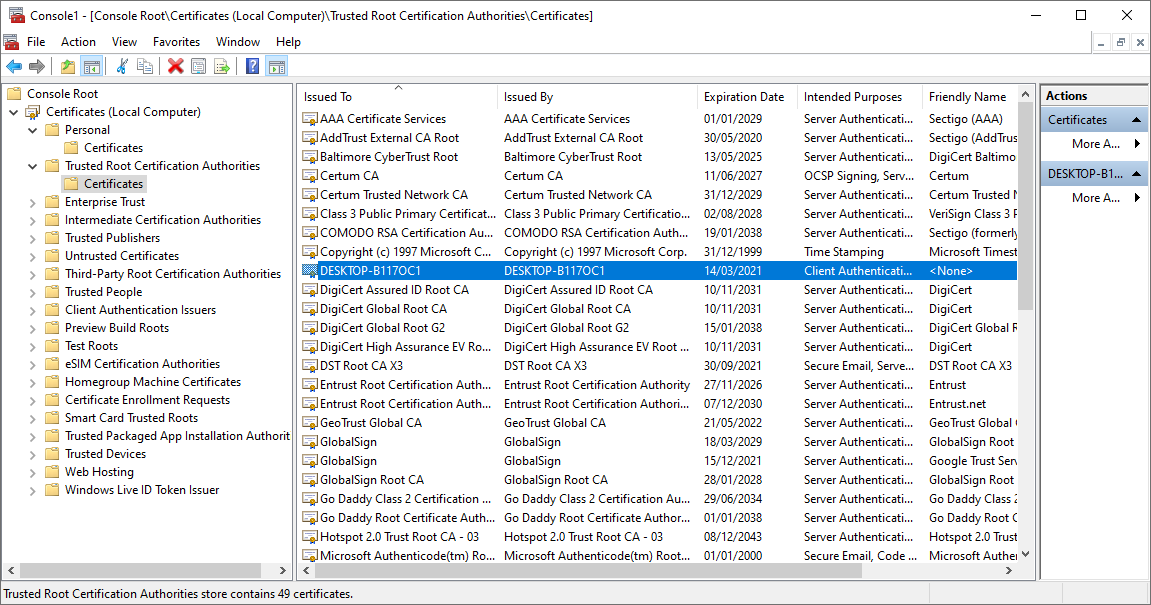
Task: Delete selected certificate with red X
Action: click(x=175, y=67)
